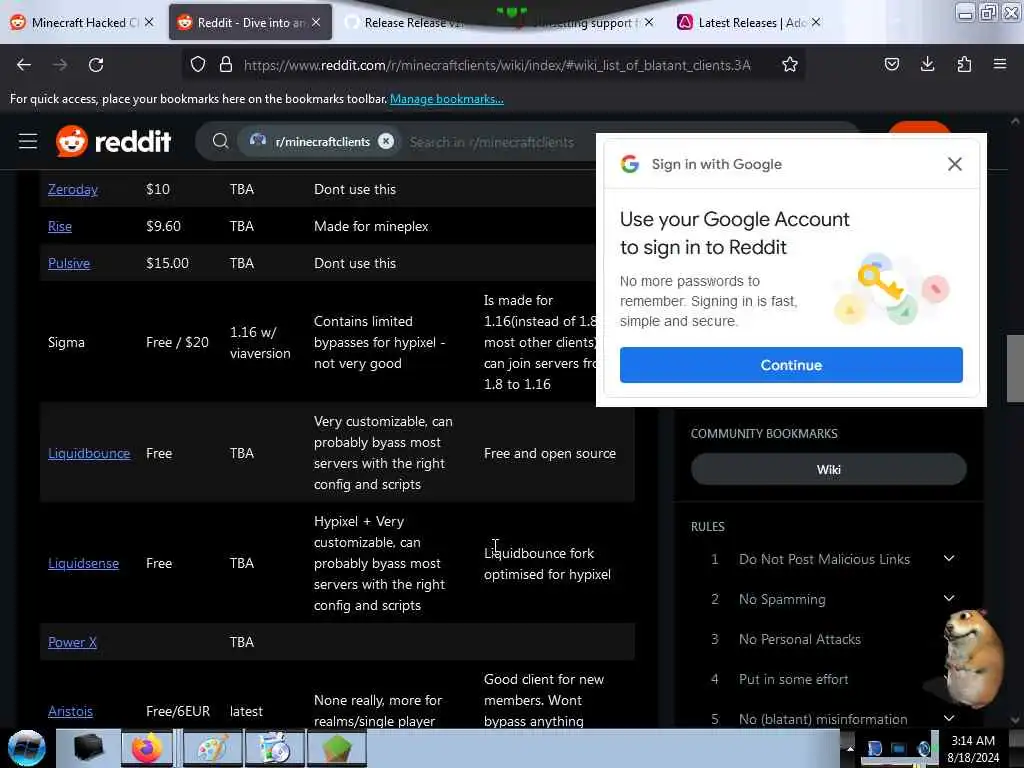Open the Power X client link
The width and height of the screenshot is (1024, 768).
(72, 642)
